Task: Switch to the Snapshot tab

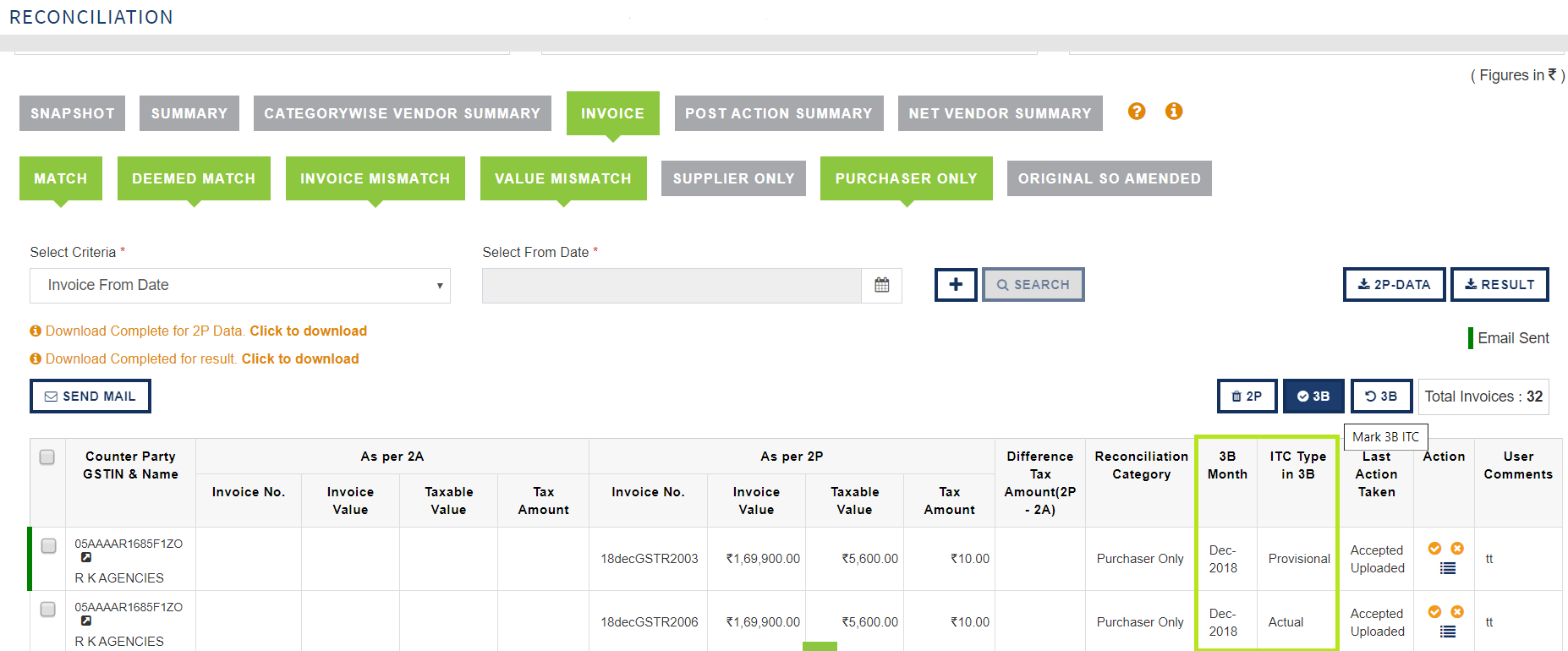Action: pyautogui.click(x=73, y=113)
